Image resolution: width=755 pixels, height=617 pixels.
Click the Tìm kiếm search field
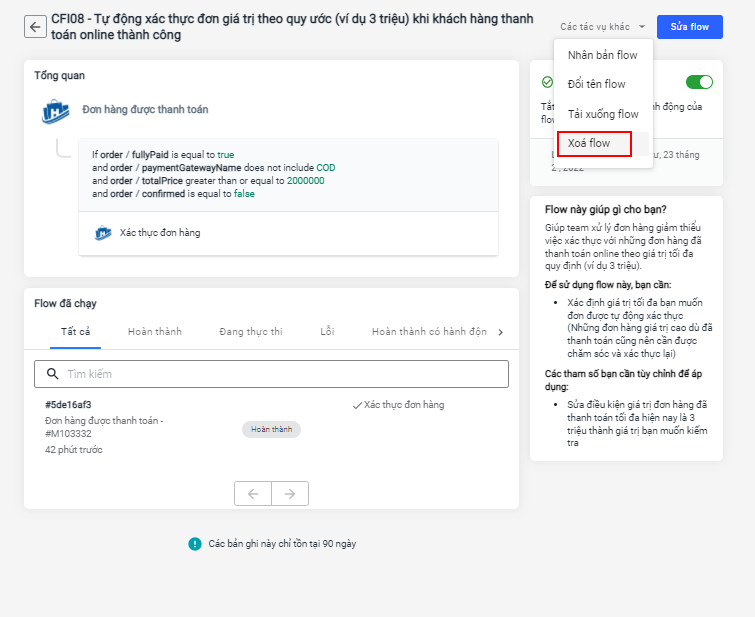tap(280, 374)
